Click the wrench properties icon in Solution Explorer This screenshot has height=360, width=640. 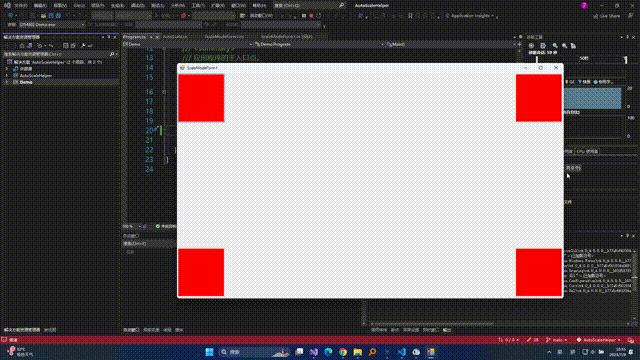(x=83, y=46)
